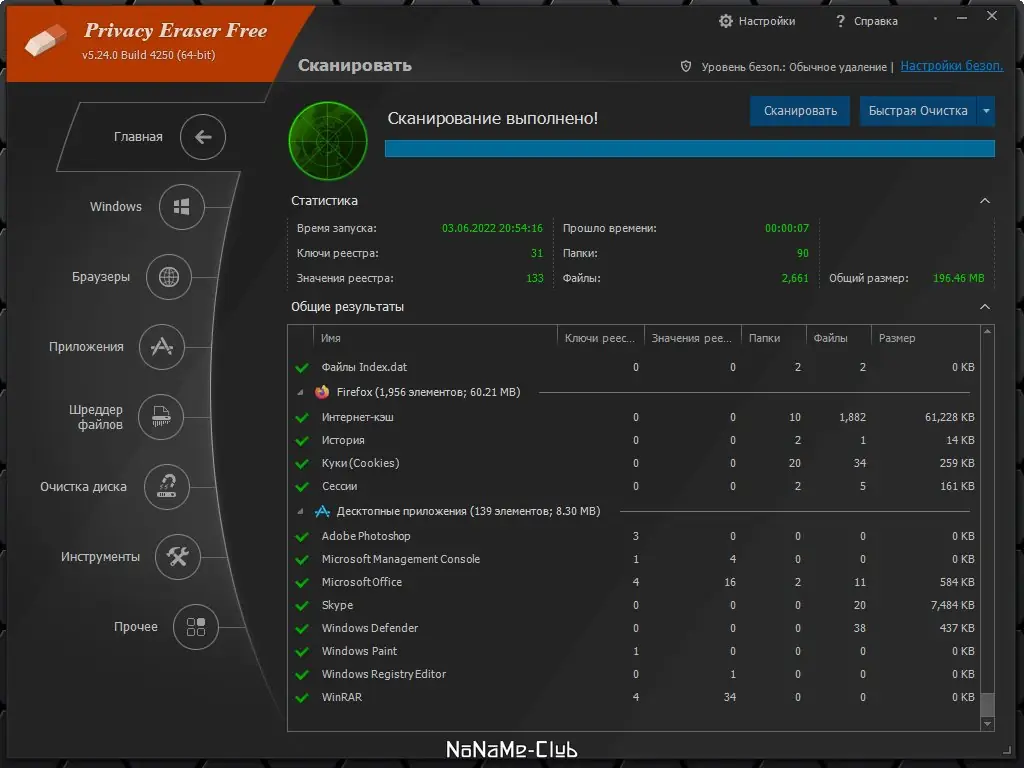Sort by the Имя column header
Image resolution: width=1024 pixels, height=768 pixels.
click(x=436, y=338)
